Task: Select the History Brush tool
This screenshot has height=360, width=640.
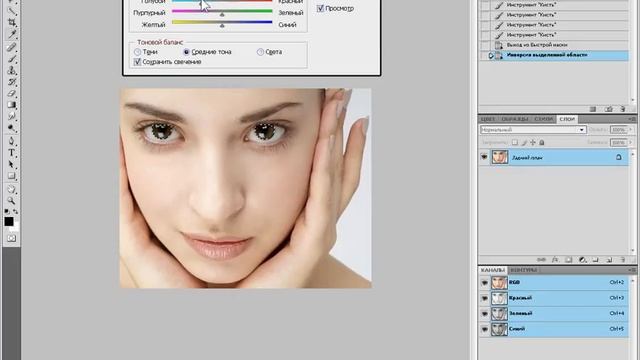Action: pos(11,82)
